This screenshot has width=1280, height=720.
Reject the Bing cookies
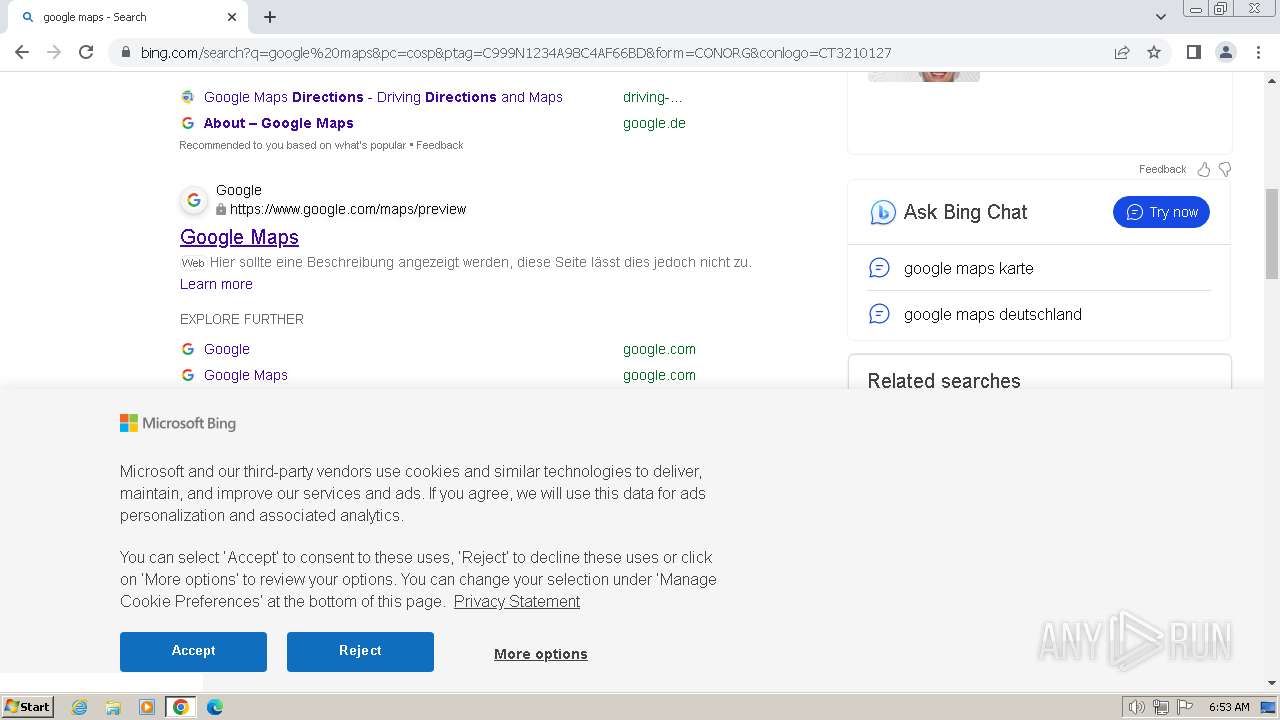click(x=360, y=651)
